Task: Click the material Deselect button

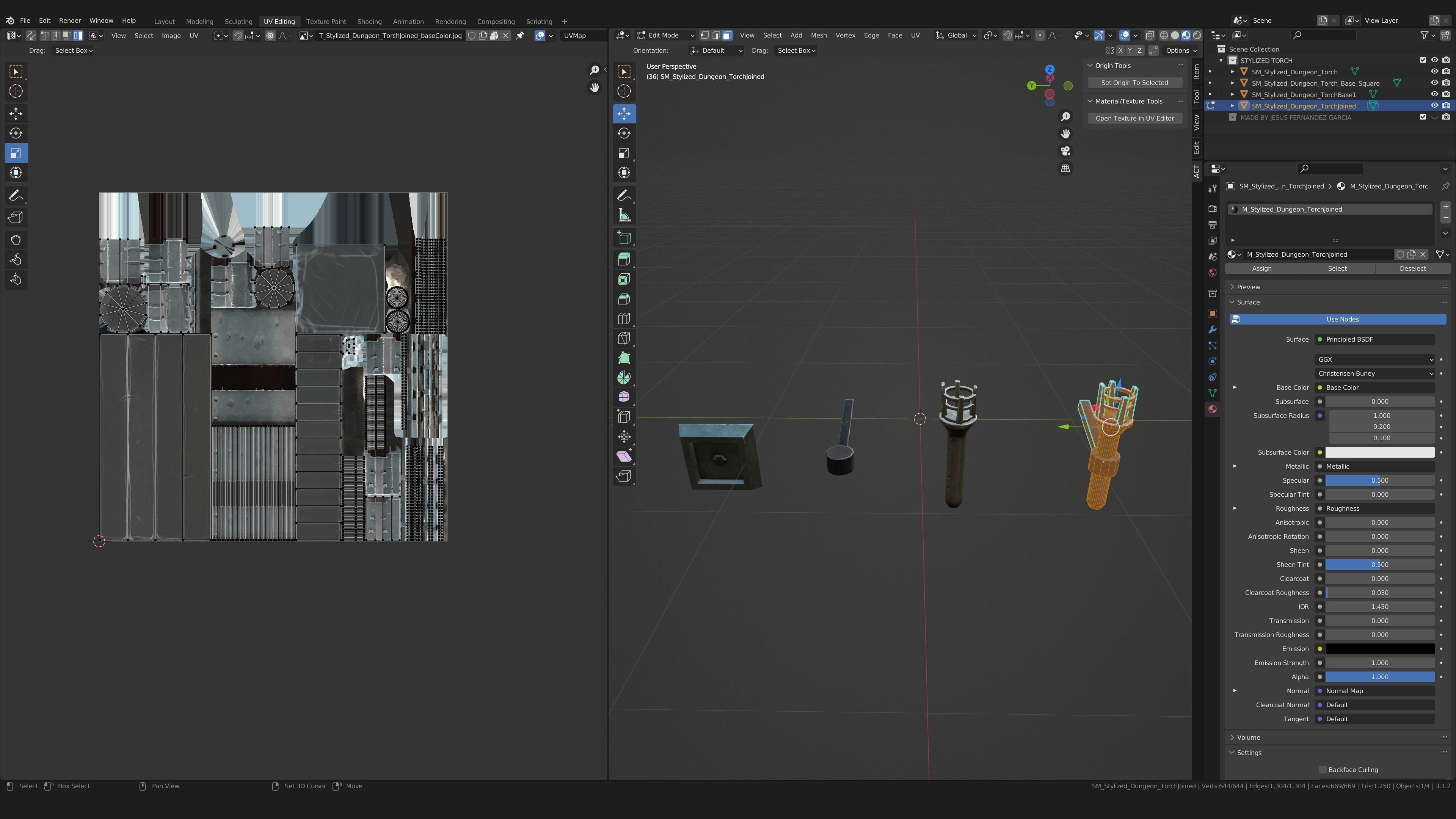Action: [x=1412, y=268]
